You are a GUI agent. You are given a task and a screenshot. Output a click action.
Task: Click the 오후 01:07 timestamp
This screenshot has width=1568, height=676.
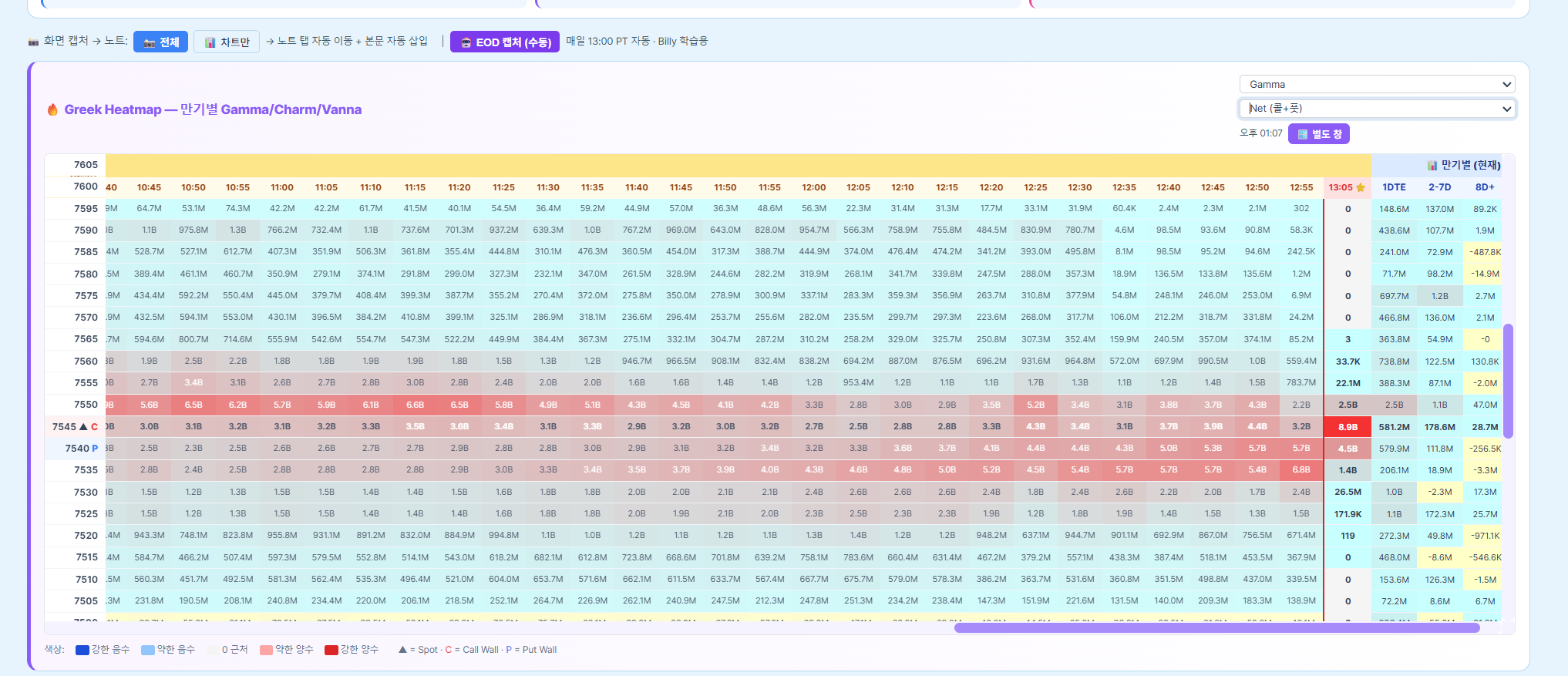pyautogui.click(x=1260, y=133)
